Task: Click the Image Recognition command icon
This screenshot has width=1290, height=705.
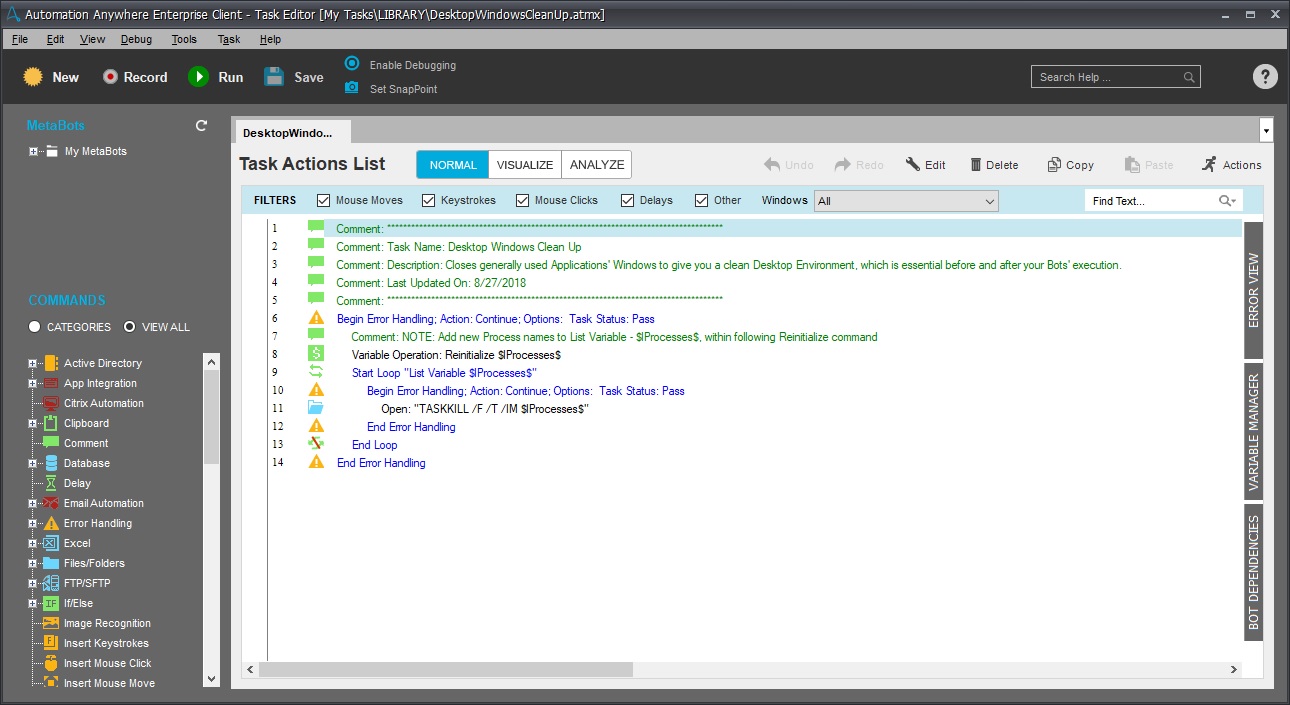Action: pos(52,623)
